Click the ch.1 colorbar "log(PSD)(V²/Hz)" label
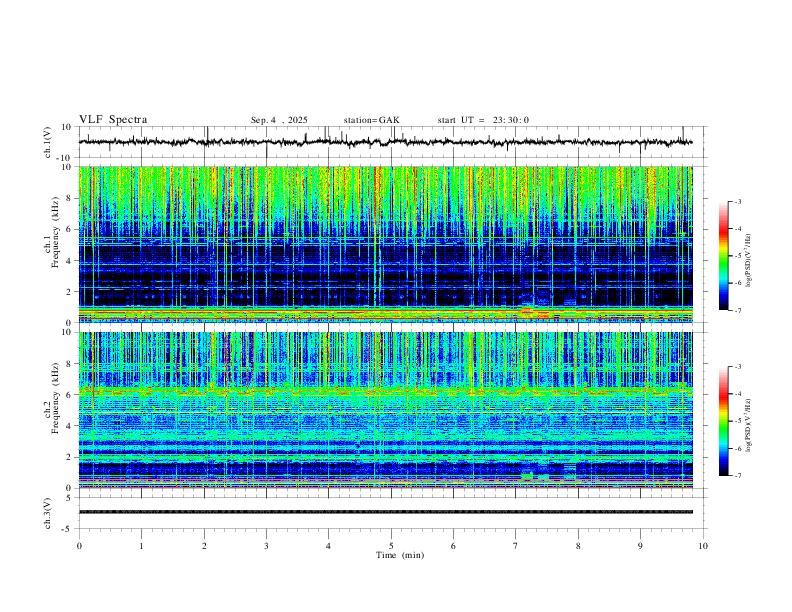This screenshot has width=792, height=612. coord(748,260)
